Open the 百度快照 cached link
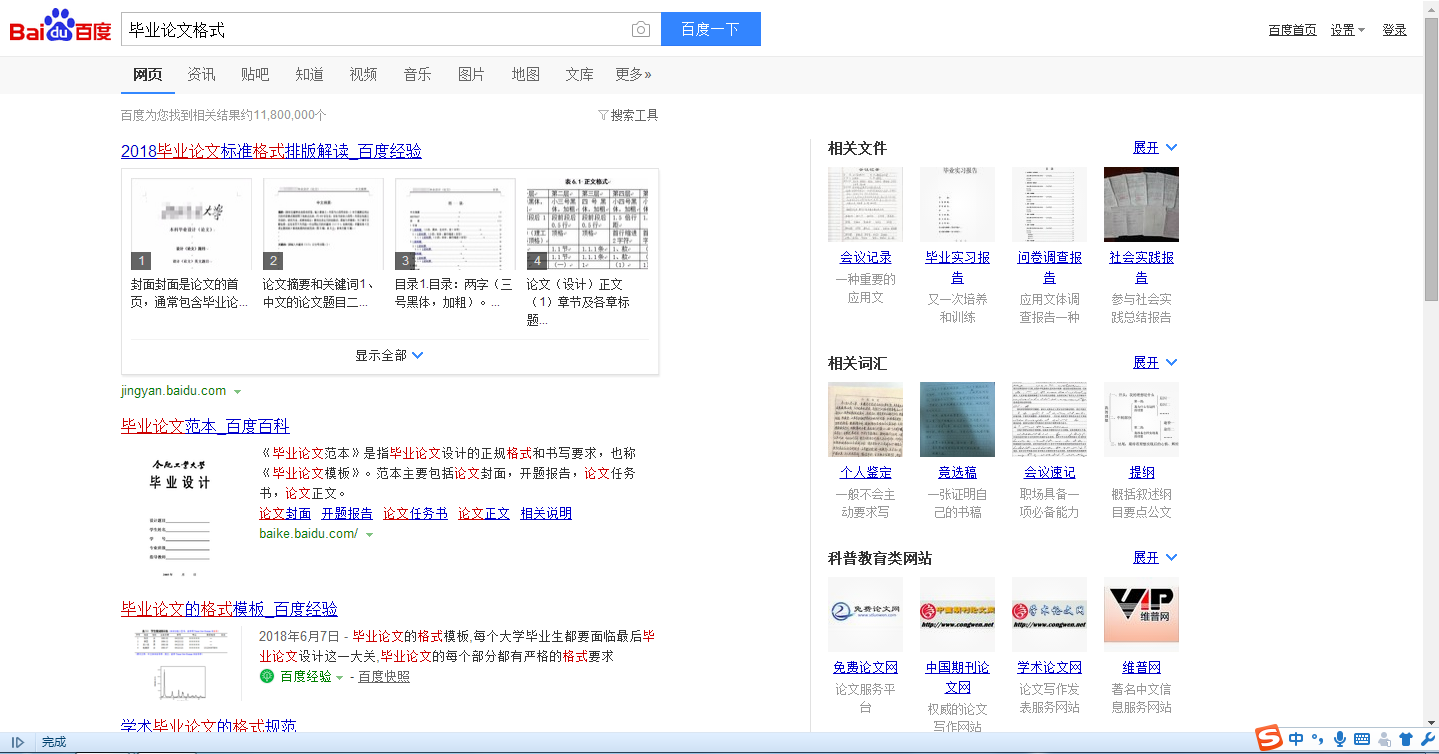 pyautogui.click(x=384, y=677)
